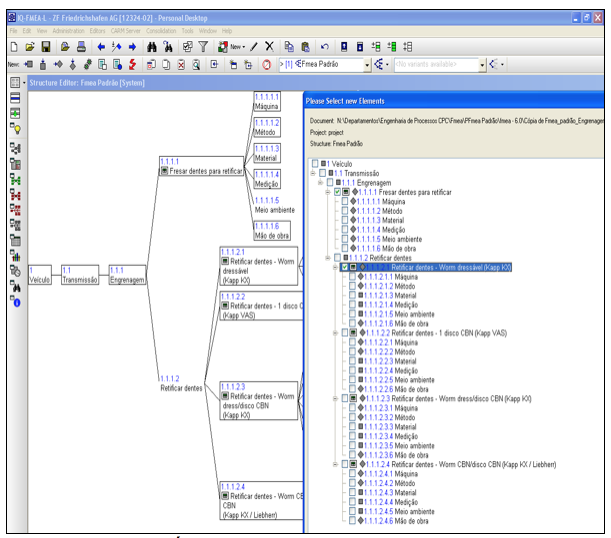Screen dimensions: 611x538
Task: Click the Undo arrow icon
Action: (x=325, y=47)
